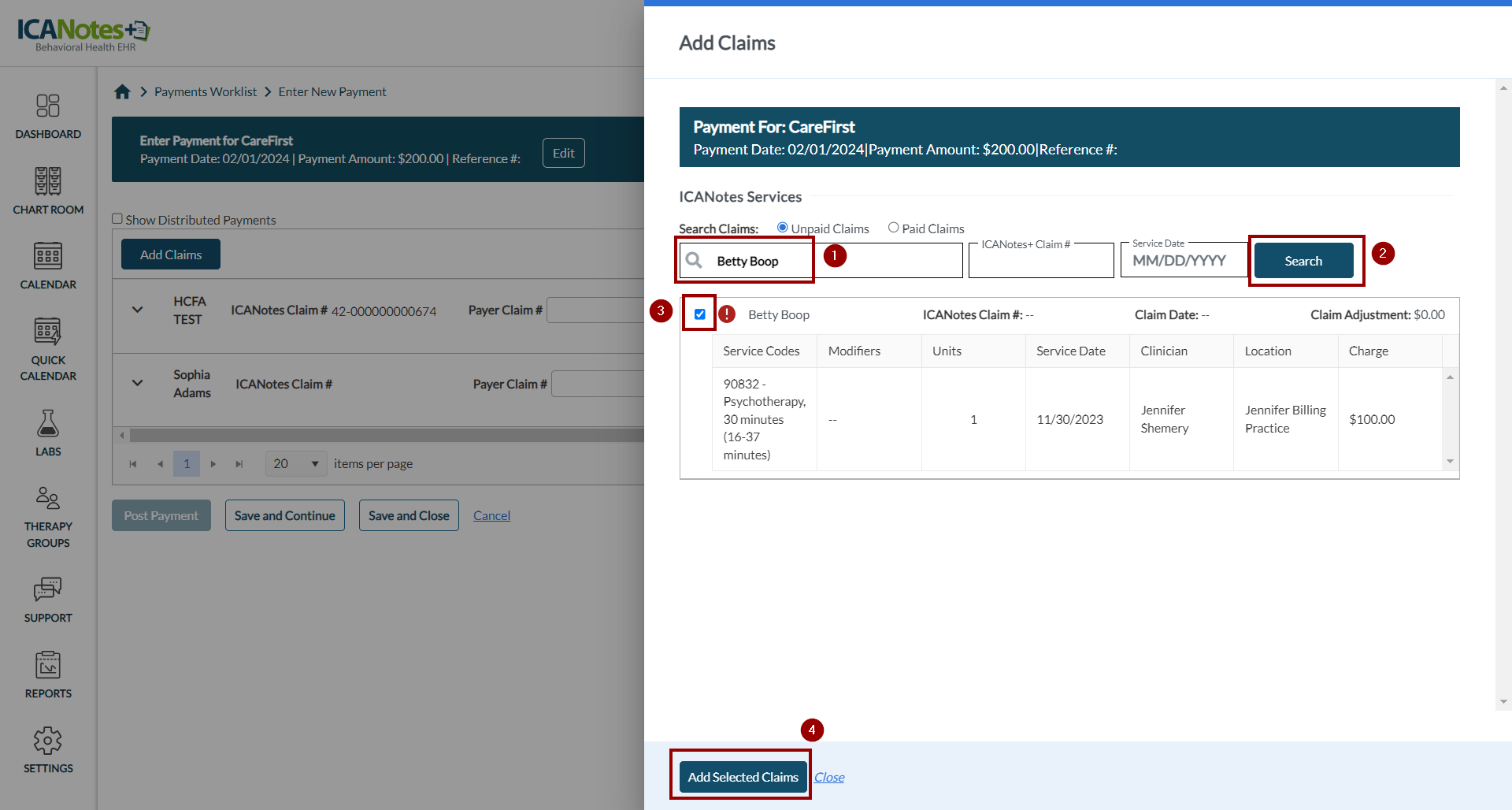Image resolution: width=1512 pixels, height=810 pixels.
Task: Open Payments Worklist breadcrumb
Action: pos(206,92)
